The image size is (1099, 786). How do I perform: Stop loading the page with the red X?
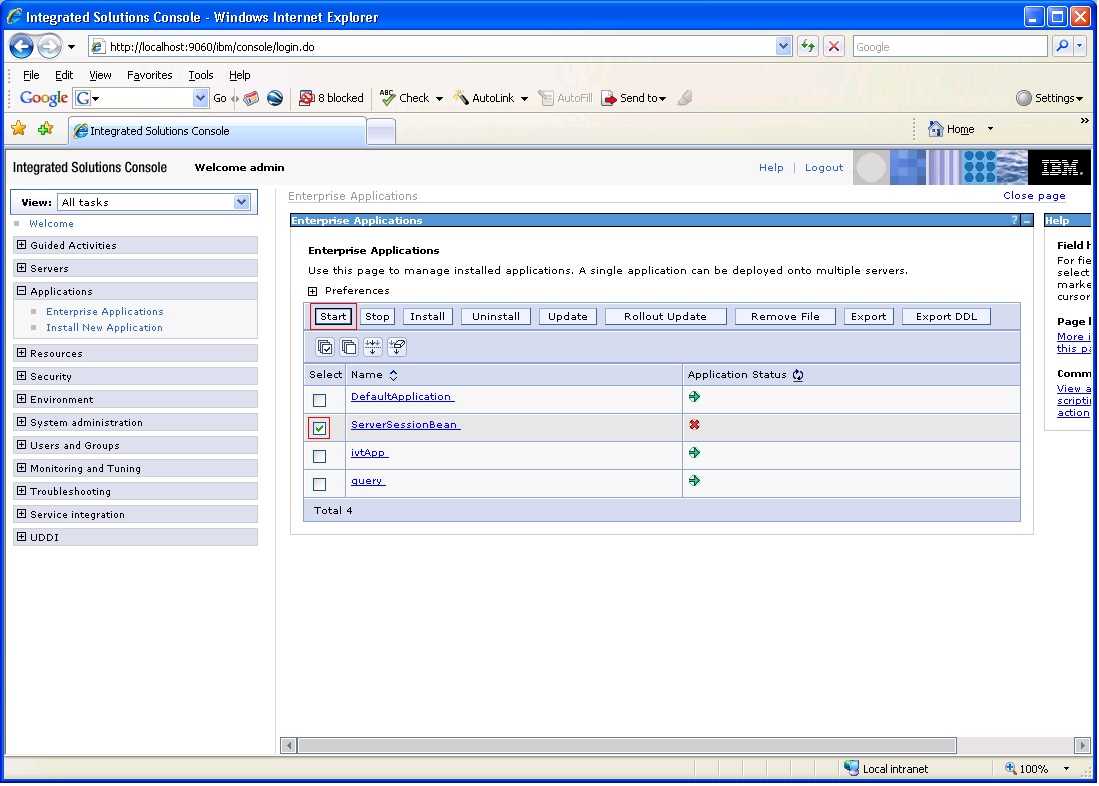click(833, 47)
